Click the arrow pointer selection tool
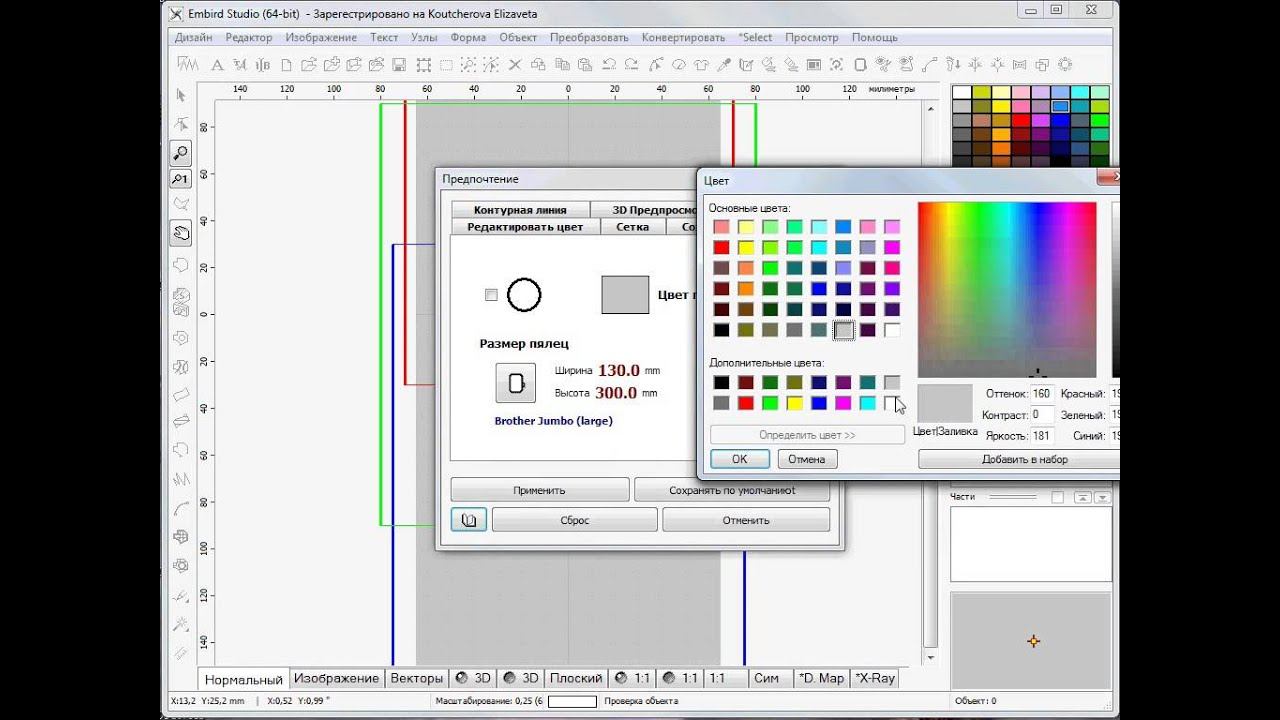 [x=181, y=96]
